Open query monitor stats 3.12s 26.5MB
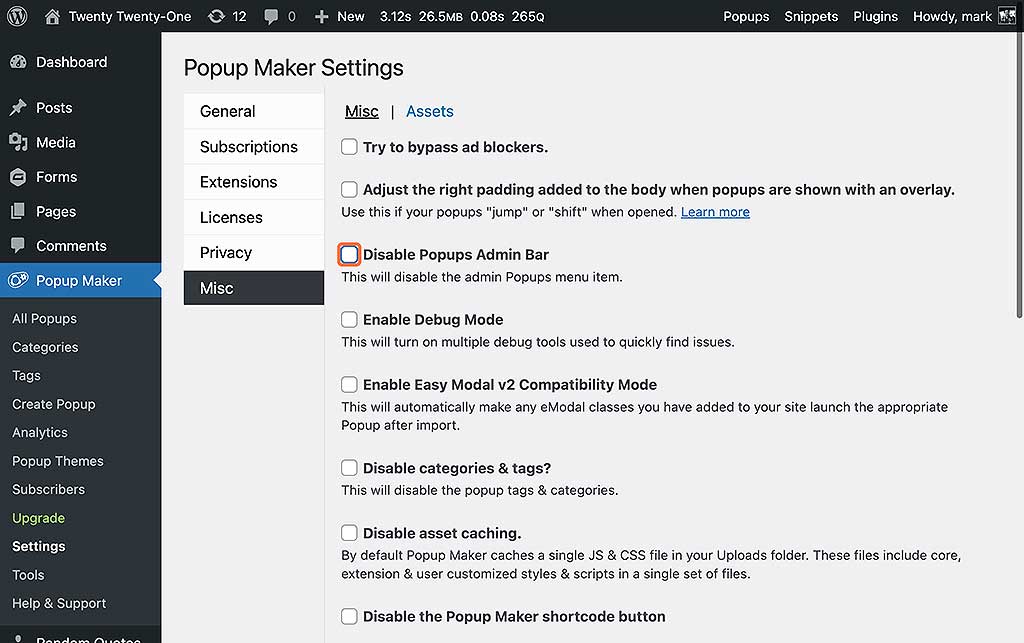Viewport: 1024px width, 643px height. point(462,16)
